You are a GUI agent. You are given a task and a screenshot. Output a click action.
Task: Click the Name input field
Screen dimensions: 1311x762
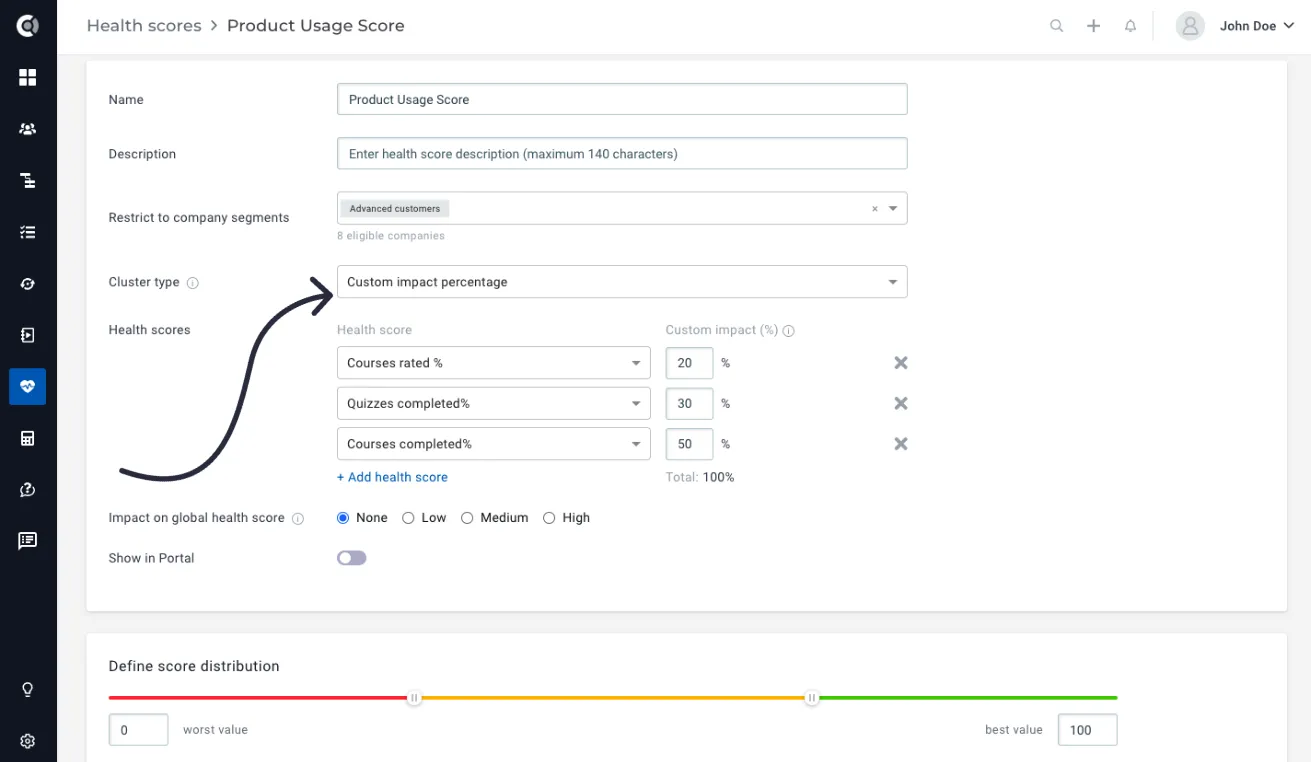click(622, 99)
